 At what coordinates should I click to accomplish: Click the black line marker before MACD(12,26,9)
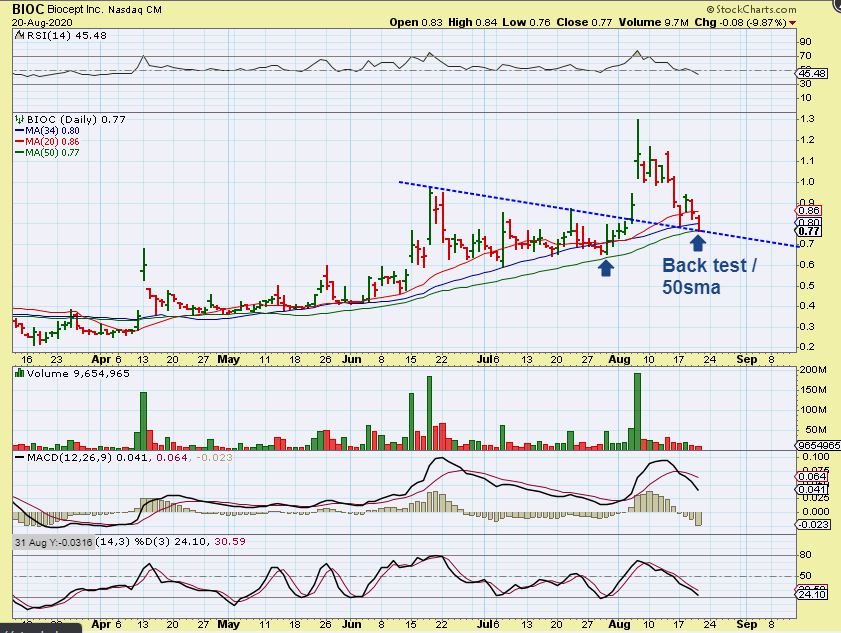click(20, 458)
